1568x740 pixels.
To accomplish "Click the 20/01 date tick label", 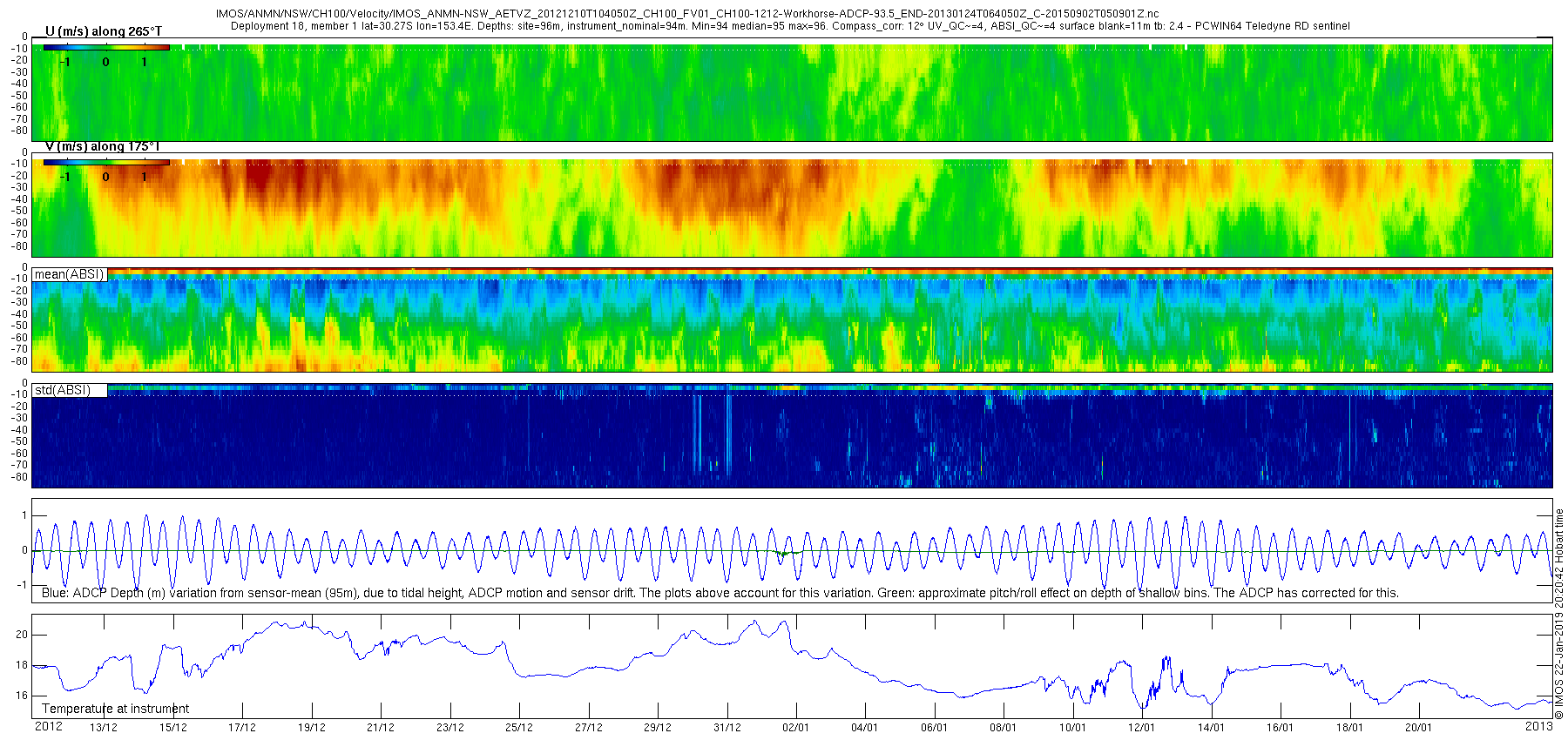I will click(x=1418, y=728).
